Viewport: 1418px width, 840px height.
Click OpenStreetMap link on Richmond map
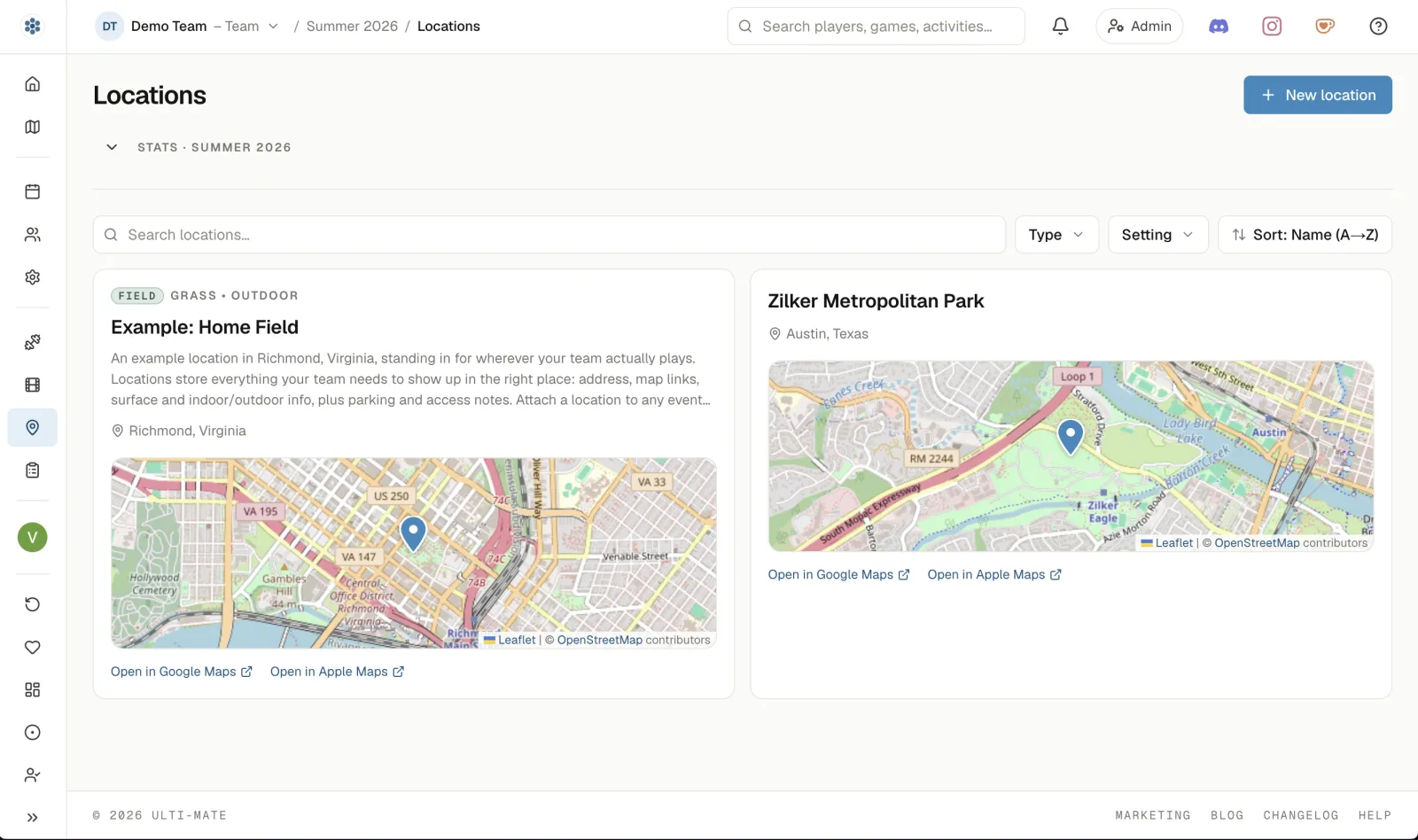(599, 640)
